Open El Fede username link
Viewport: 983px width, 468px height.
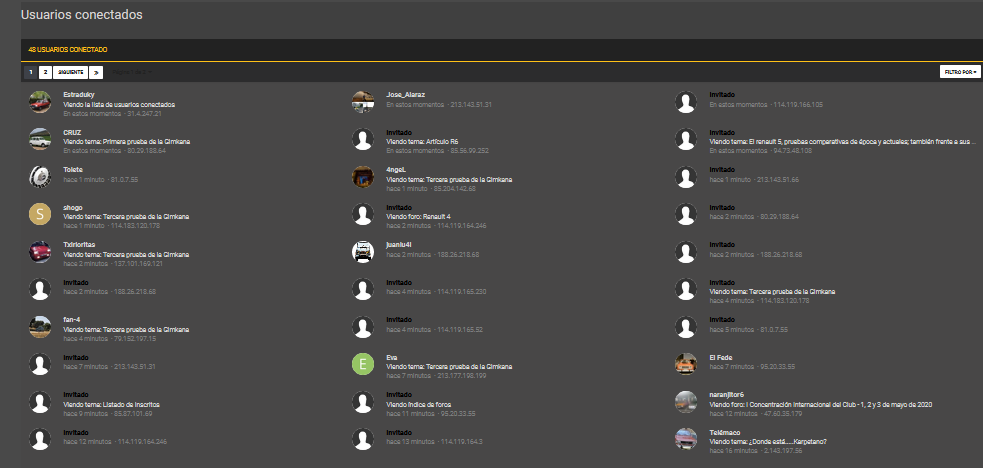click(x=720, y=357)
